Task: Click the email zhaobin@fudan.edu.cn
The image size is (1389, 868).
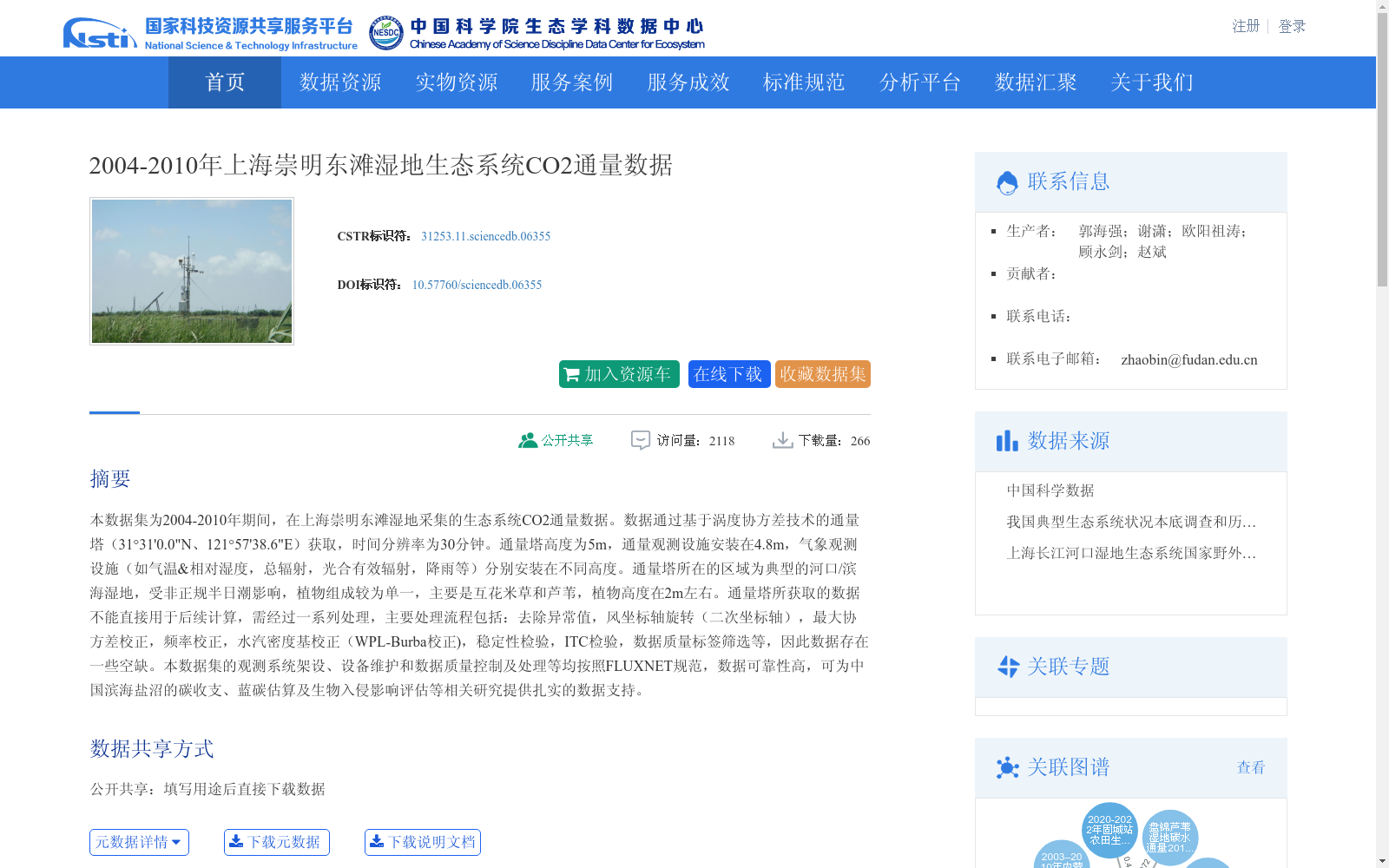Action: pyautogui.click(x=1189, y=359)
